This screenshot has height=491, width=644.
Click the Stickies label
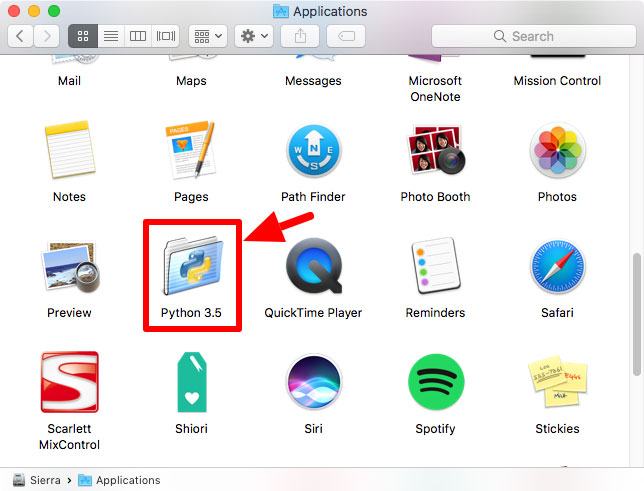557,429
